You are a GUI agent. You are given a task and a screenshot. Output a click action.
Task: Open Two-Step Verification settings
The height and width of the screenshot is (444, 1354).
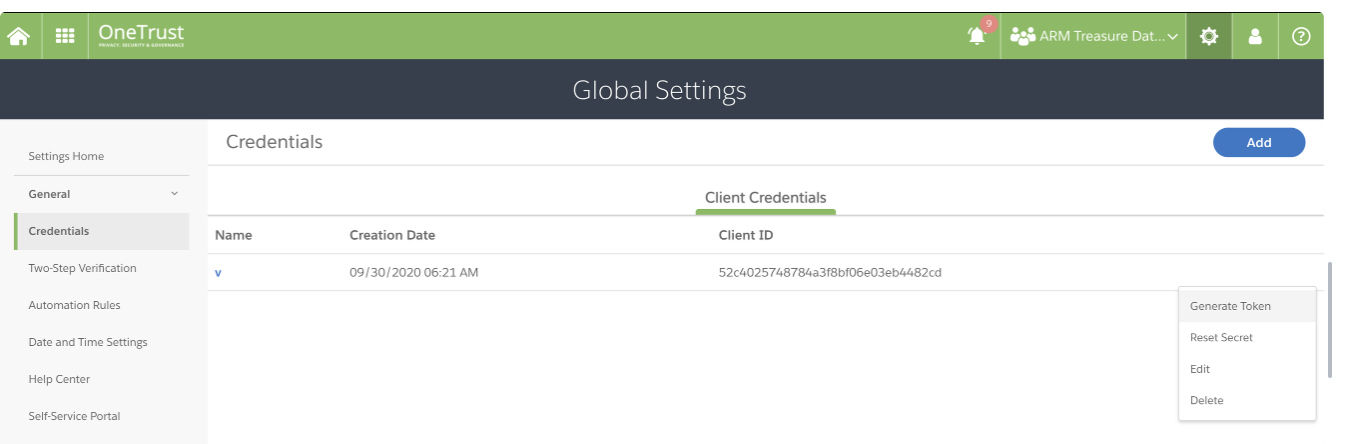[82, 268]
